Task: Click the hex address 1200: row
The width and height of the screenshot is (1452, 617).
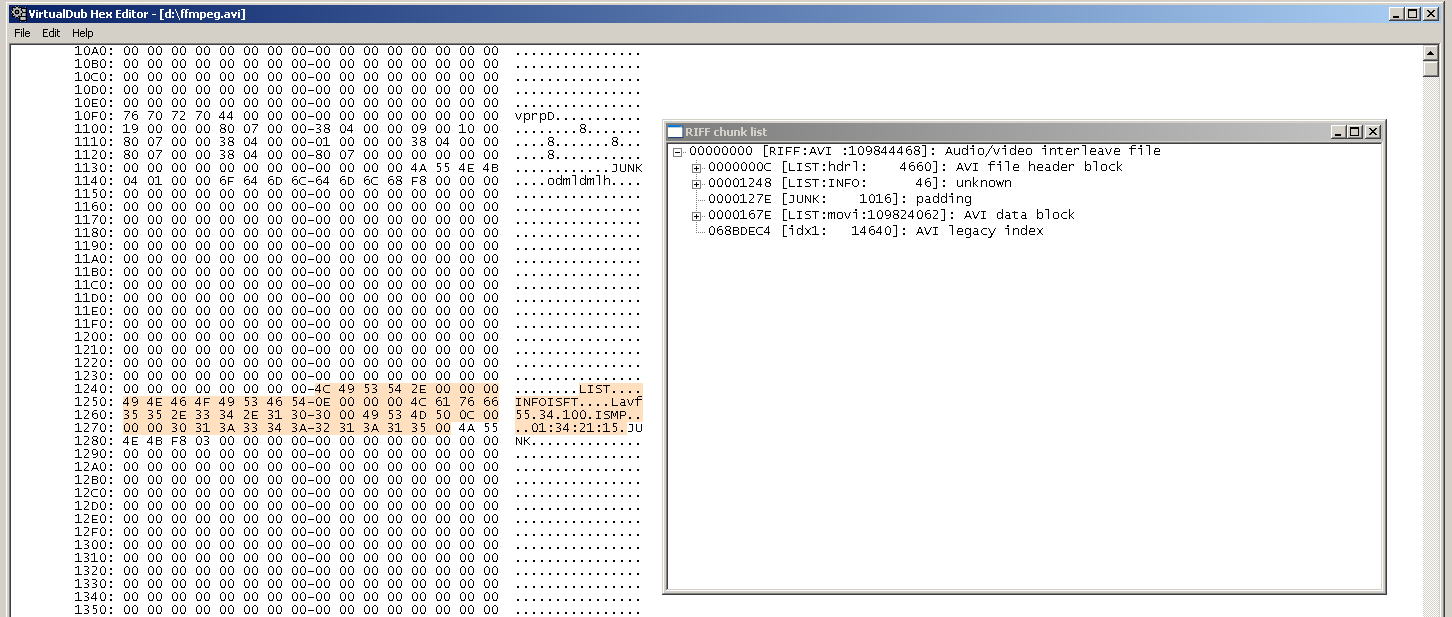Action: pos(357,337)
